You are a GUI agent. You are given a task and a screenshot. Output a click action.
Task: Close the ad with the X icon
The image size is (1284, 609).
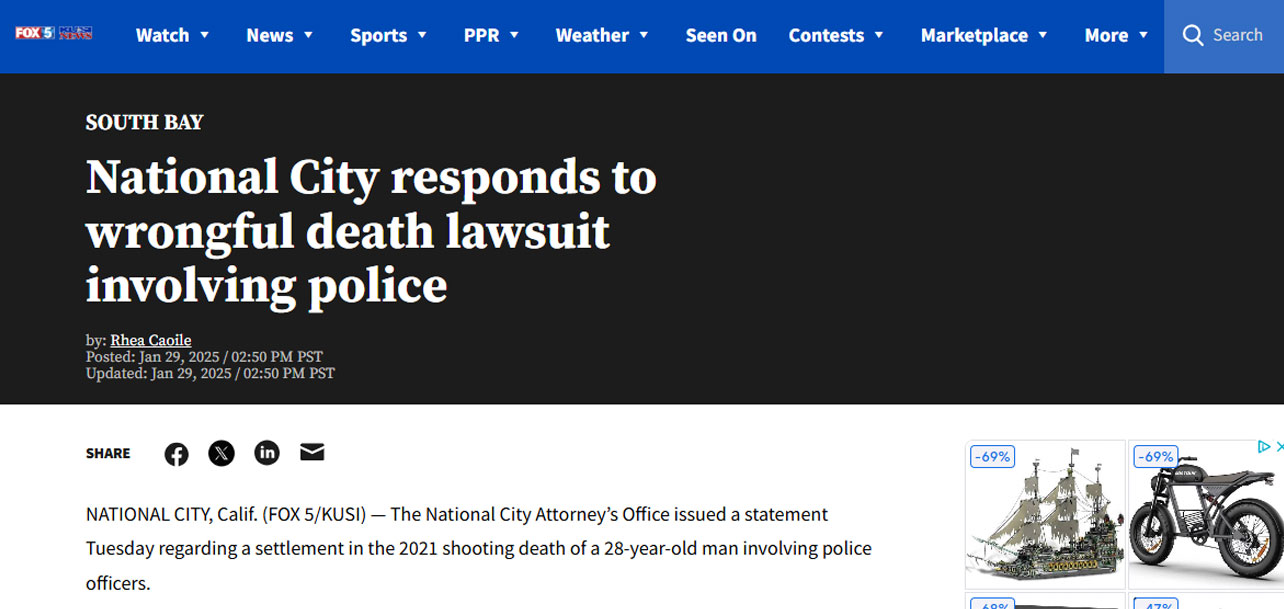1278,447
